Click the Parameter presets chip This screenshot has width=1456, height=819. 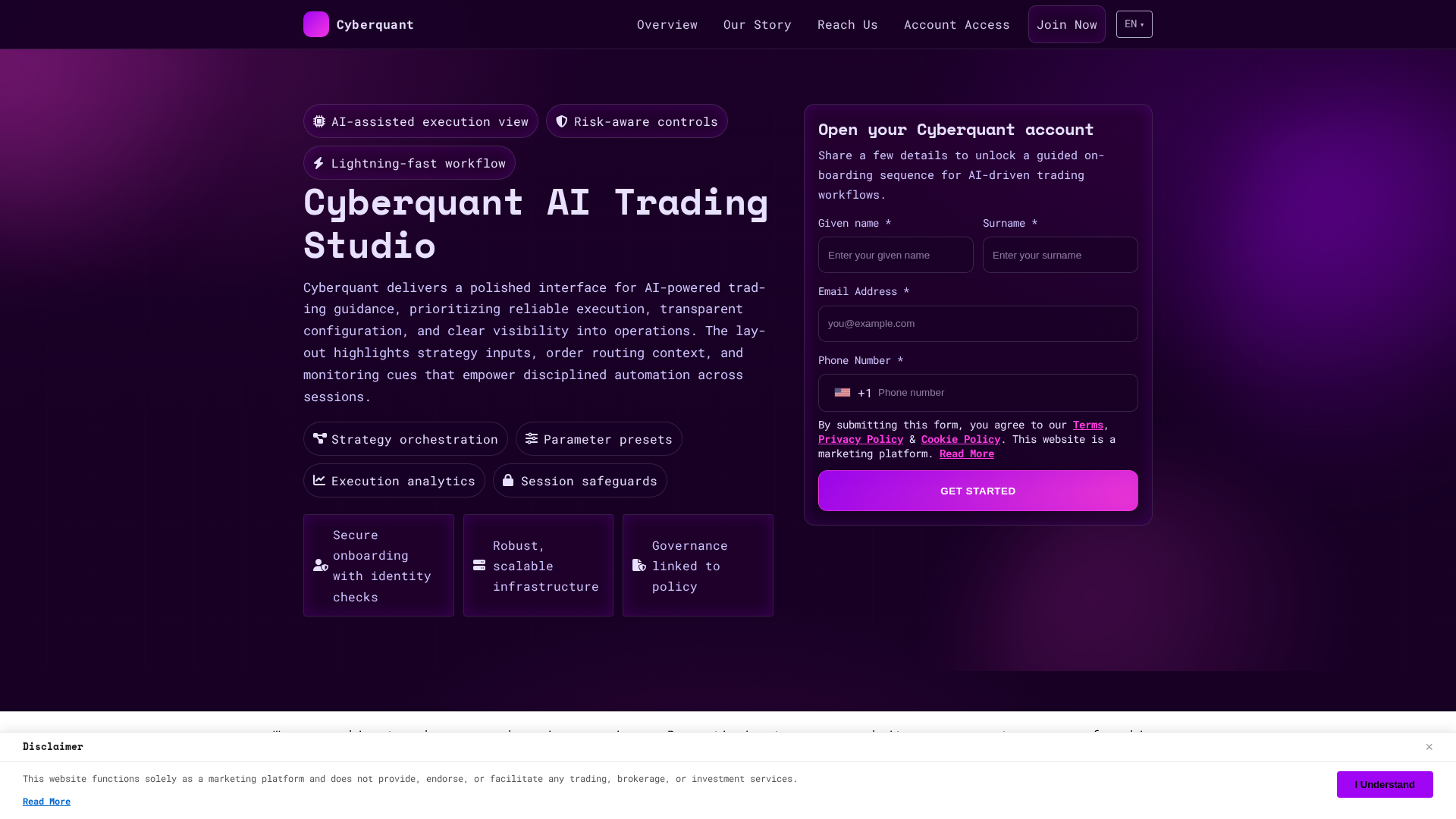(599, 439)
